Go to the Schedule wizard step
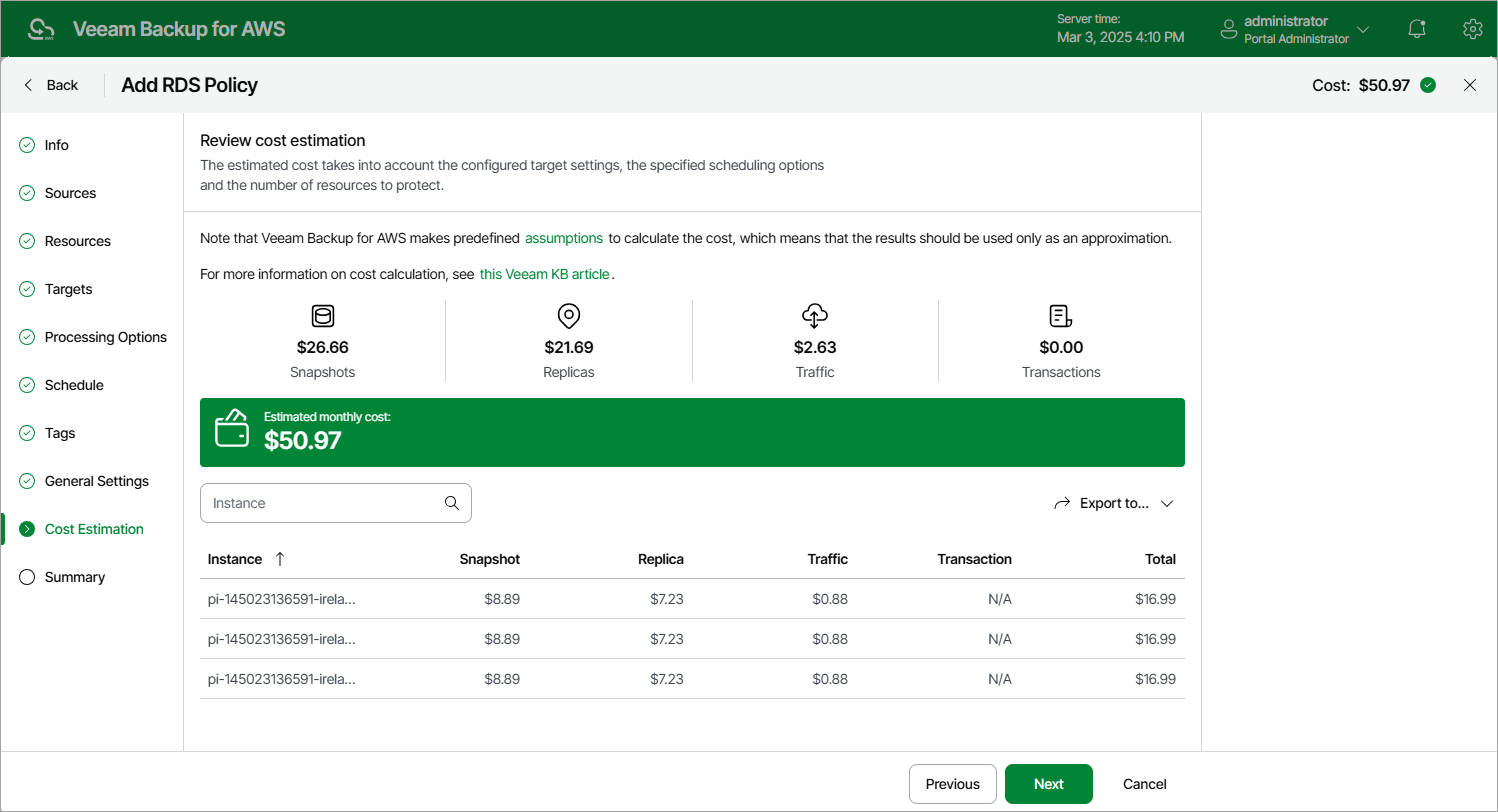 coord(74,385)
